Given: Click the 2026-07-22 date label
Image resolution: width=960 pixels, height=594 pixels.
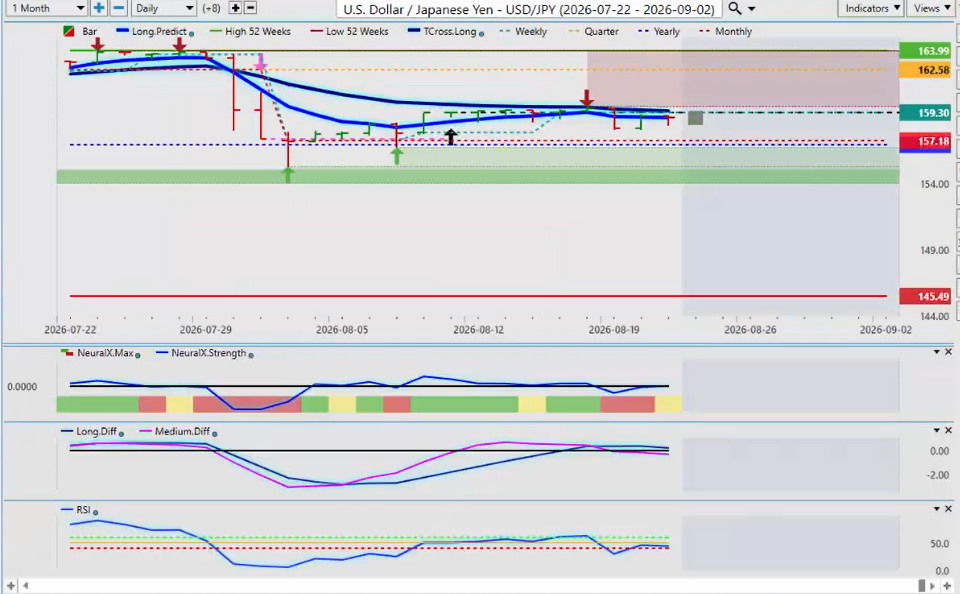Looking at the screenshot, I should pyautogui.click(x=70, y=329).
